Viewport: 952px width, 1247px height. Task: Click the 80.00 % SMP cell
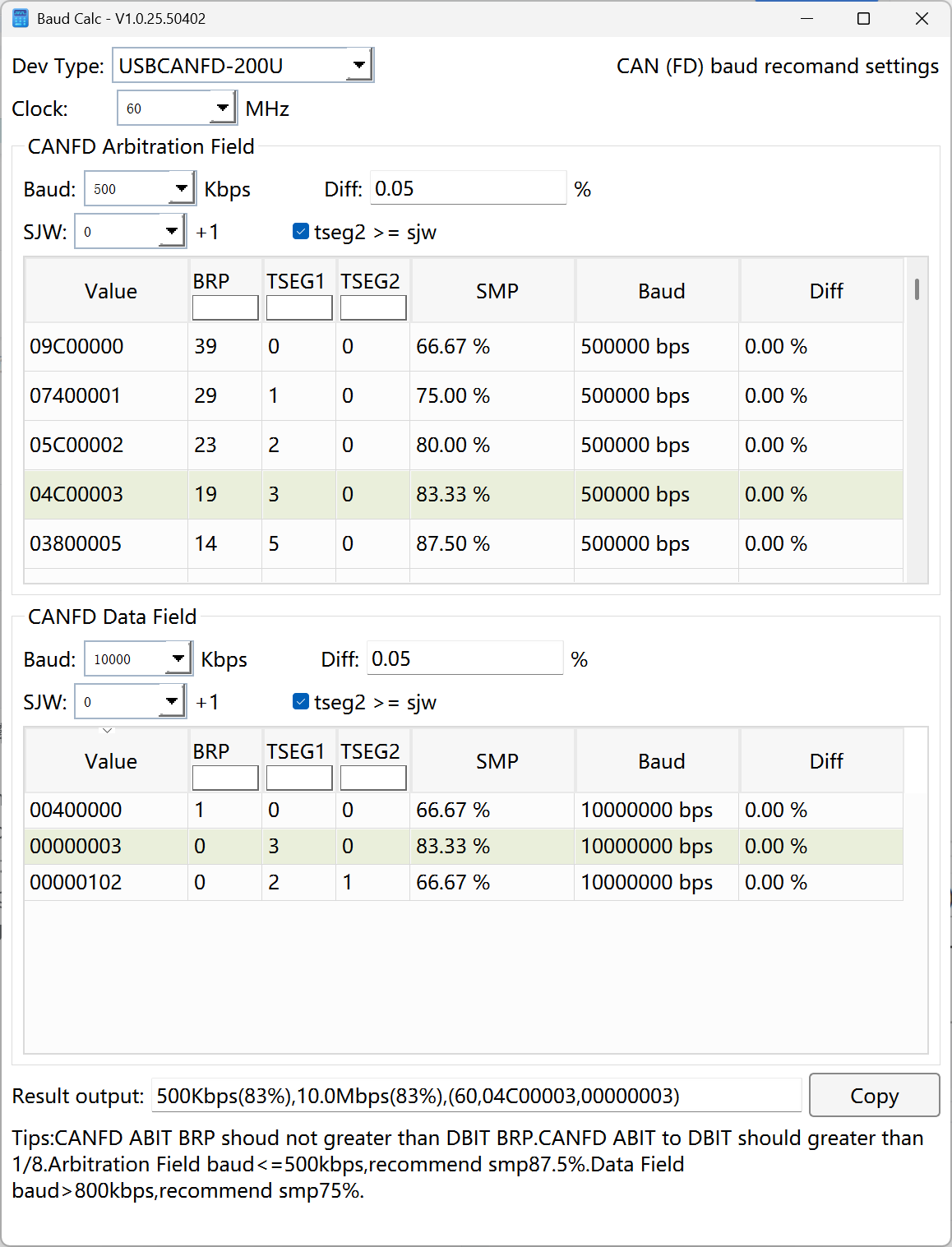(x=492, y=446)
